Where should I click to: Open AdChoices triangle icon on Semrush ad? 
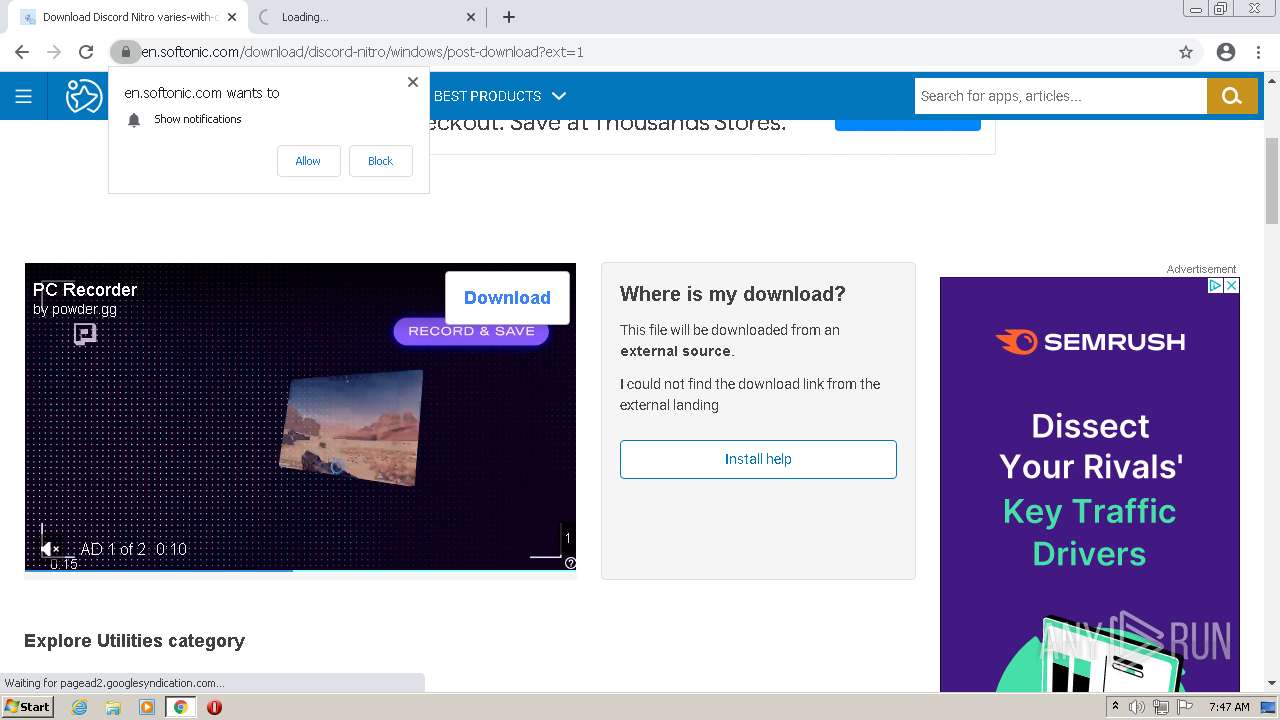coord(1216,285)
